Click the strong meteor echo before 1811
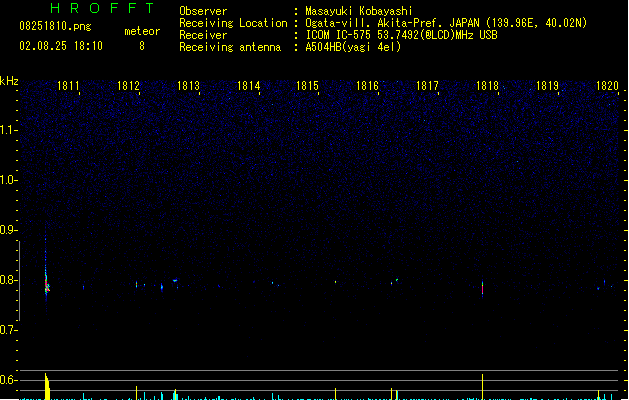Image resolution: width=629 pixels, height=400 pixels. (47, 283)
